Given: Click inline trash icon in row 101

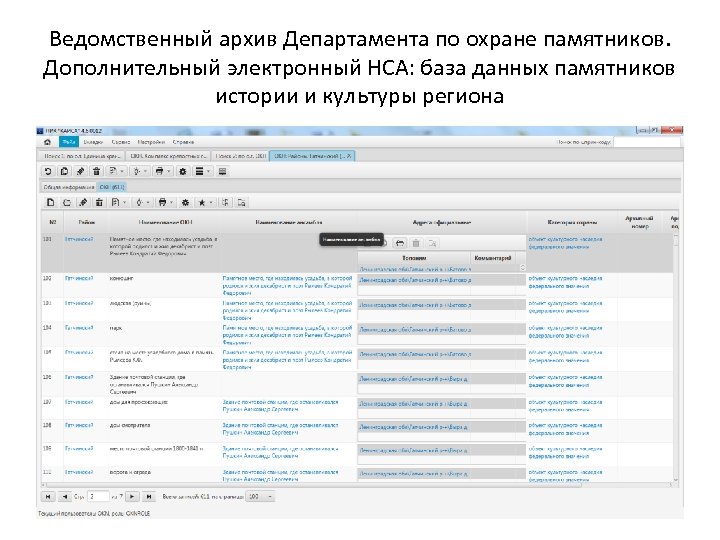Looking at the screenshot, I should (x=416, y=243).
